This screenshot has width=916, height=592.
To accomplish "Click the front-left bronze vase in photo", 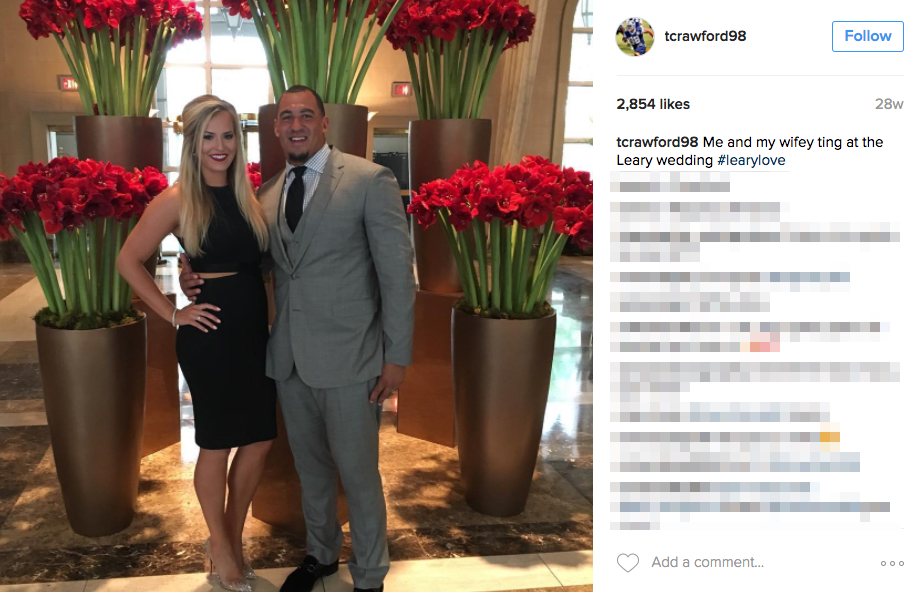I will [92, 424].
